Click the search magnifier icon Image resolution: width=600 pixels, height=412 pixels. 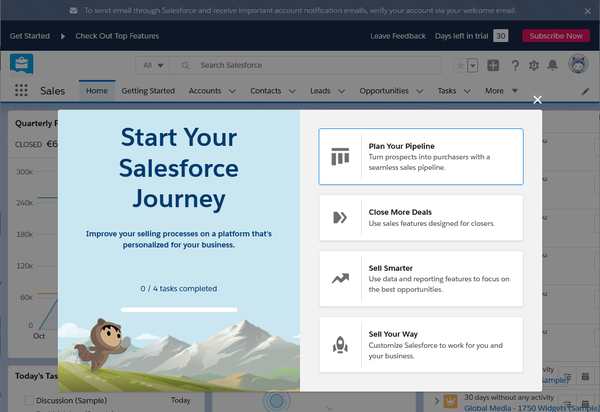[x=185, y=65]
